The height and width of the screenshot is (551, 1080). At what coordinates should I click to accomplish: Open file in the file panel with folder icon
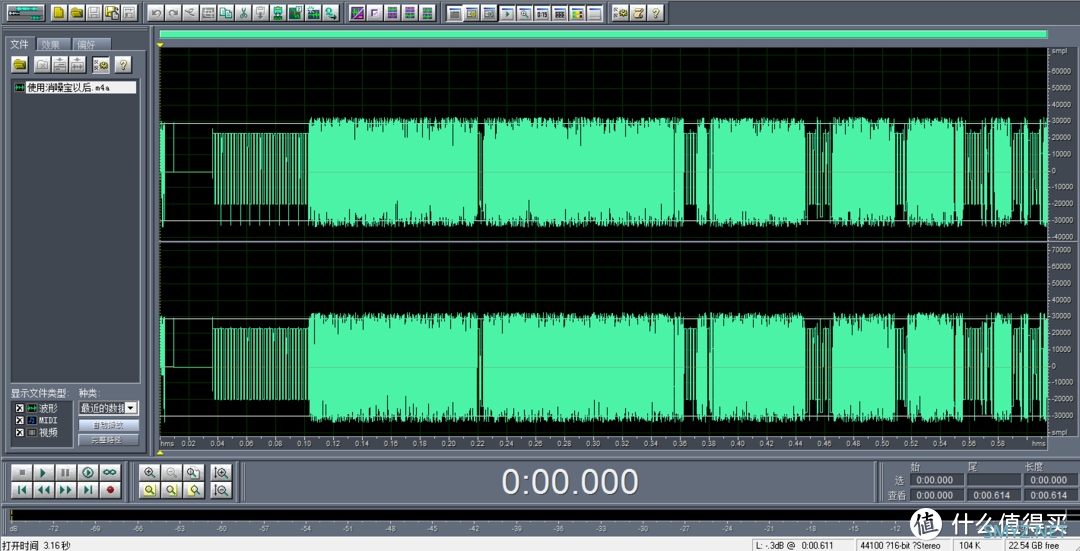click(x=21, y=65)
